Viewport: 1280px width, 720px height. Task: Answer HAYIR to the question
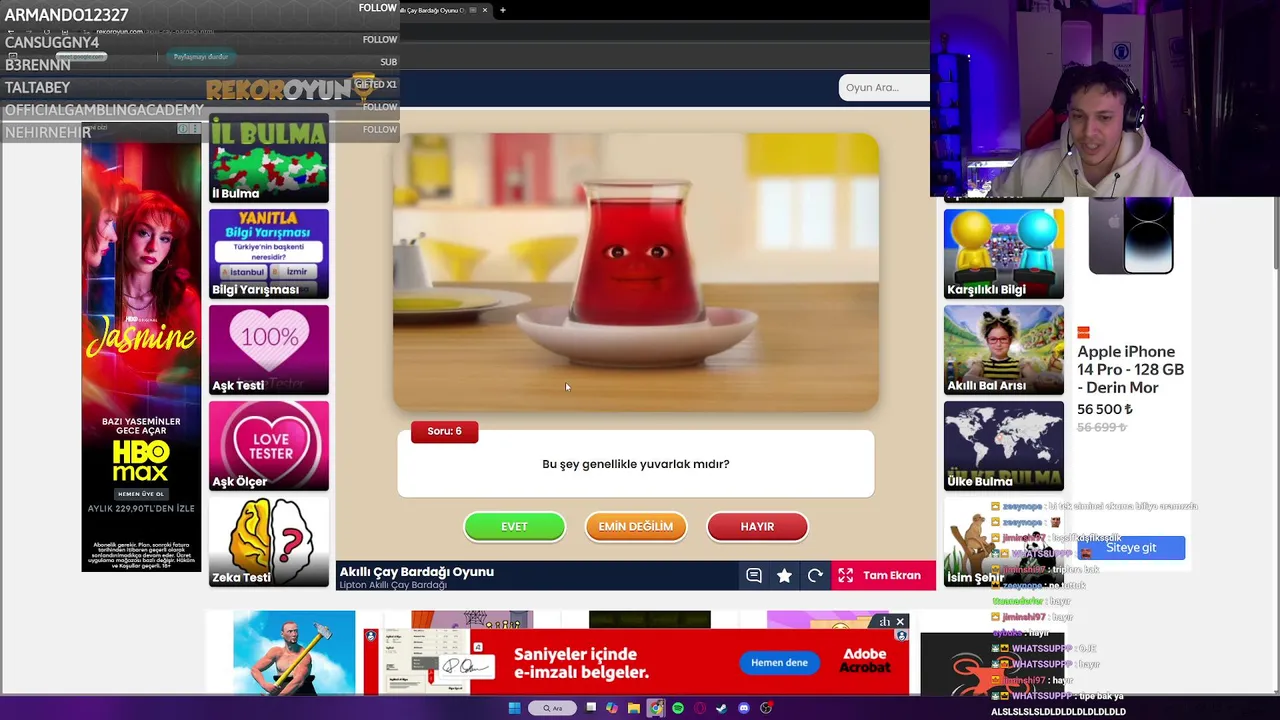(757, 526)
